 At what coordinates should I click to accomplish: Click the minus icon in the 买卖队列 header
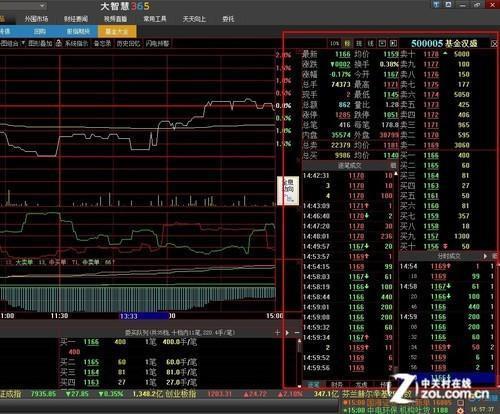point(297,333)
